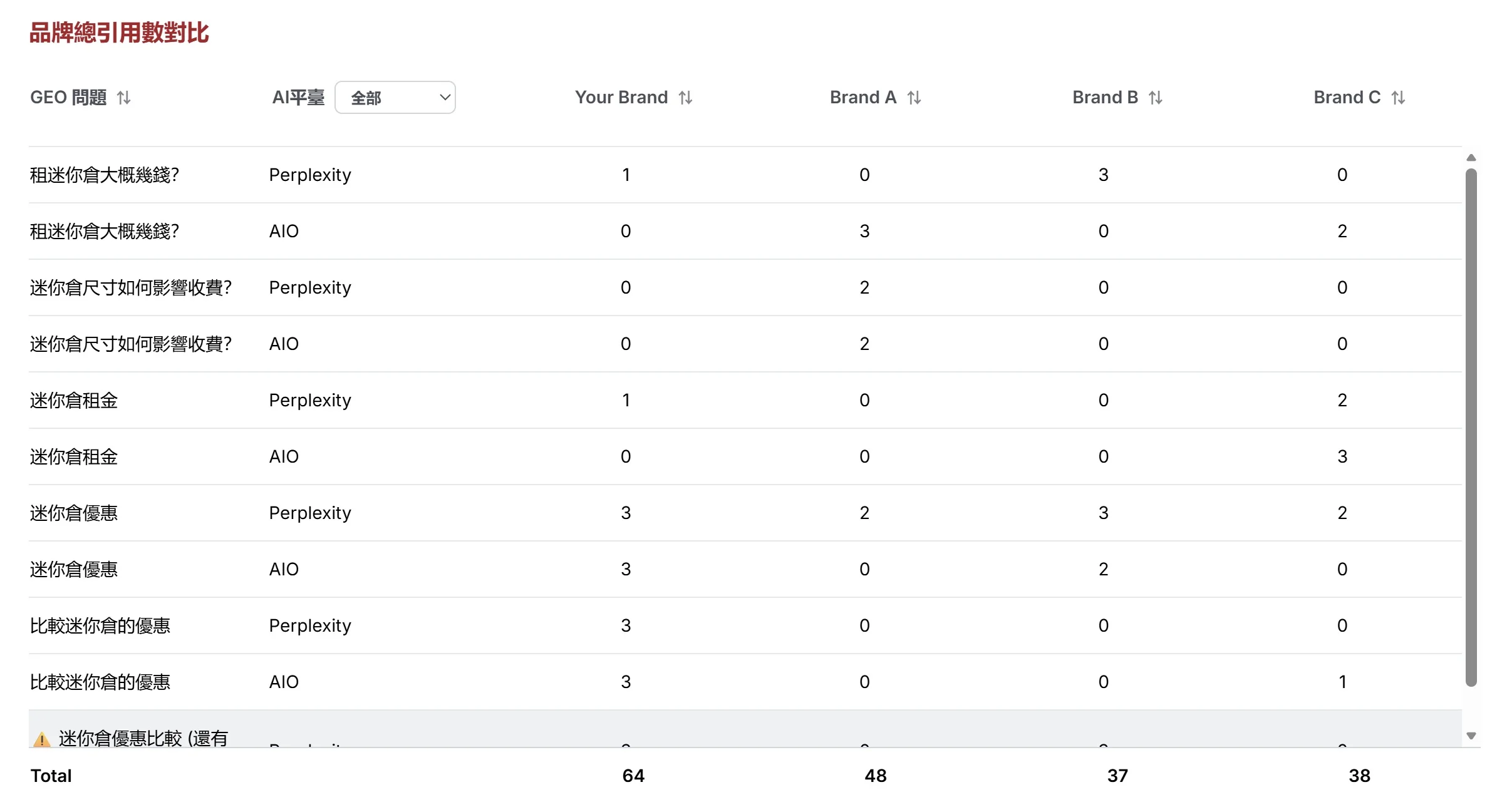Click the Your Brand sort icon
This screenshot has height=812, width=1497.
tap(685, 98)
